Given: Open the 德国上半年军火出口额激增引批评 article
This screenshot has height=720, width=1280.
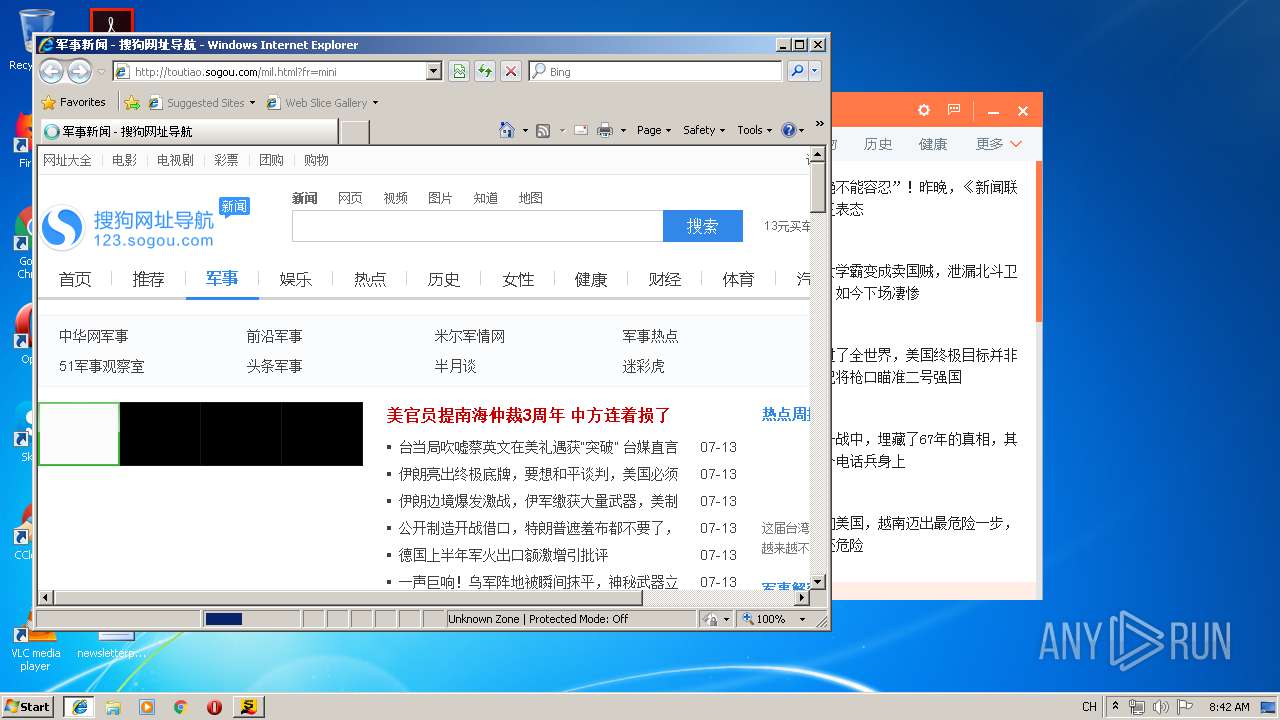Looking at the screenshot, I should pyautogui.click(x=503, y=555).
